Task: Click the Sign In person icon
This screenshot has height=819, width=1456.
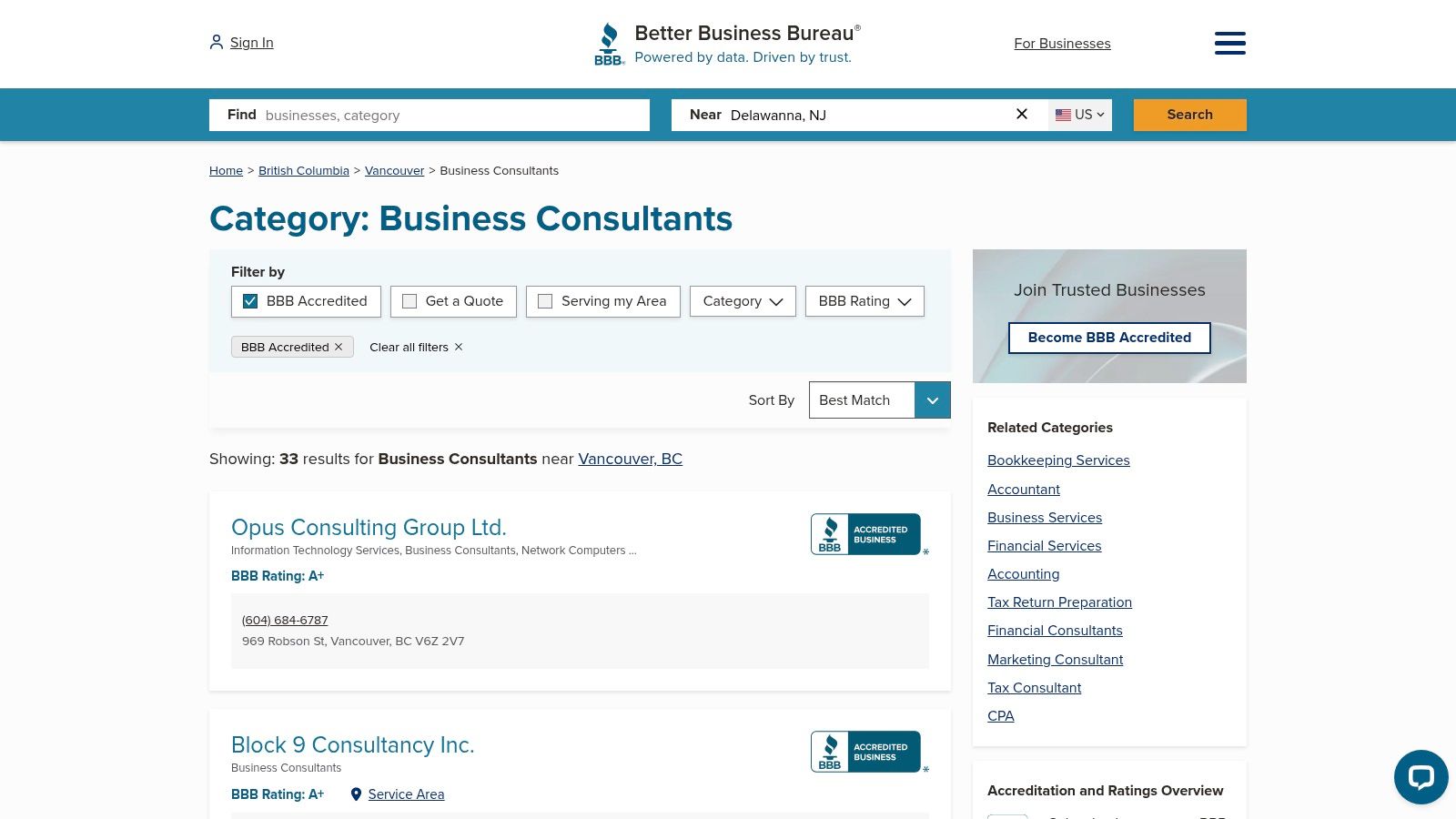Action: pos(216,42)
